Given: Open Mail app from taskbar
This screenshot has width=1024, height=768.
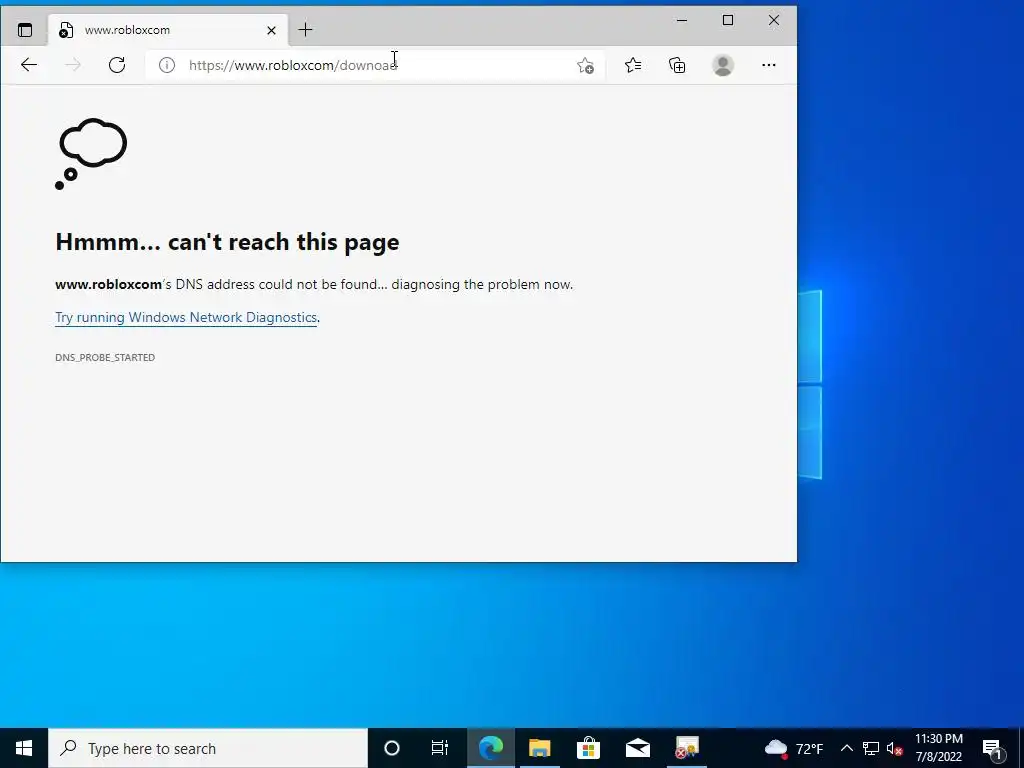Looking at the screenshot, I should [637, 748].
